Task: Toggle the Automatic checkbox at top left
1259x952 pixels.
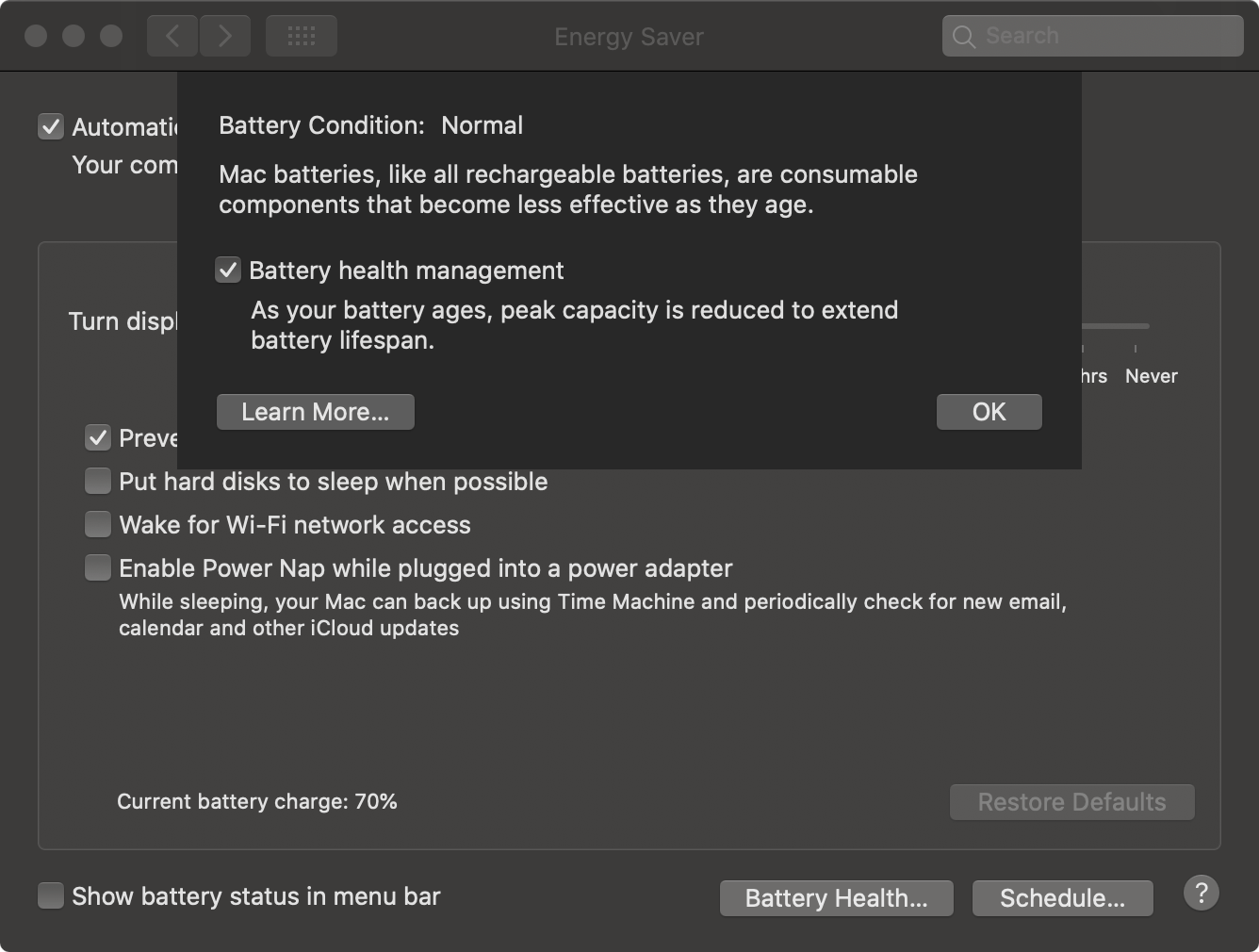Action: [51, 126]
